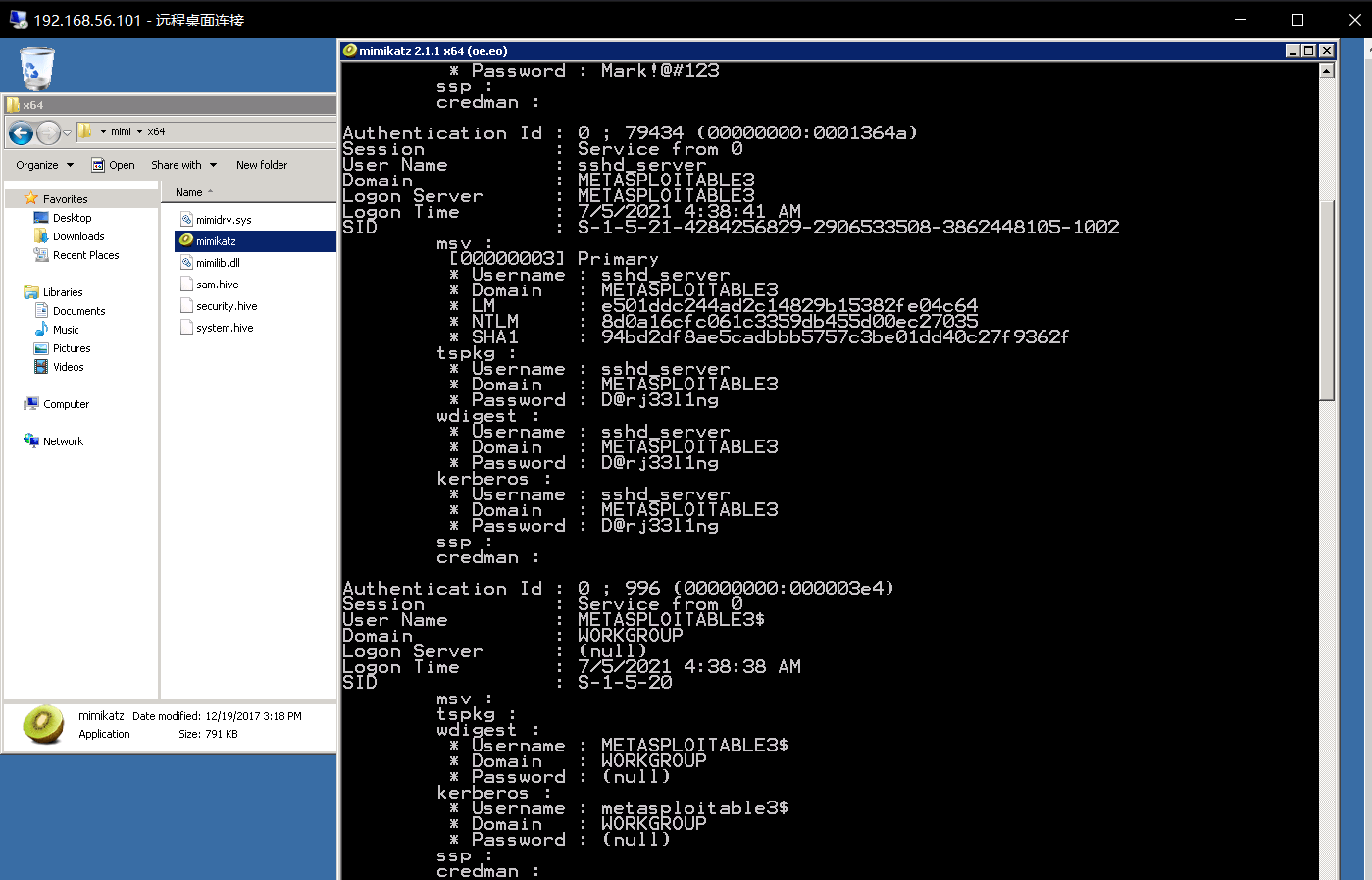The width and height of the screenshot is (1372, 880).
Task: Click the Date modified 12/19/2017 3:18 PM text
Action: pyautogui.click(x=217, y=716)
